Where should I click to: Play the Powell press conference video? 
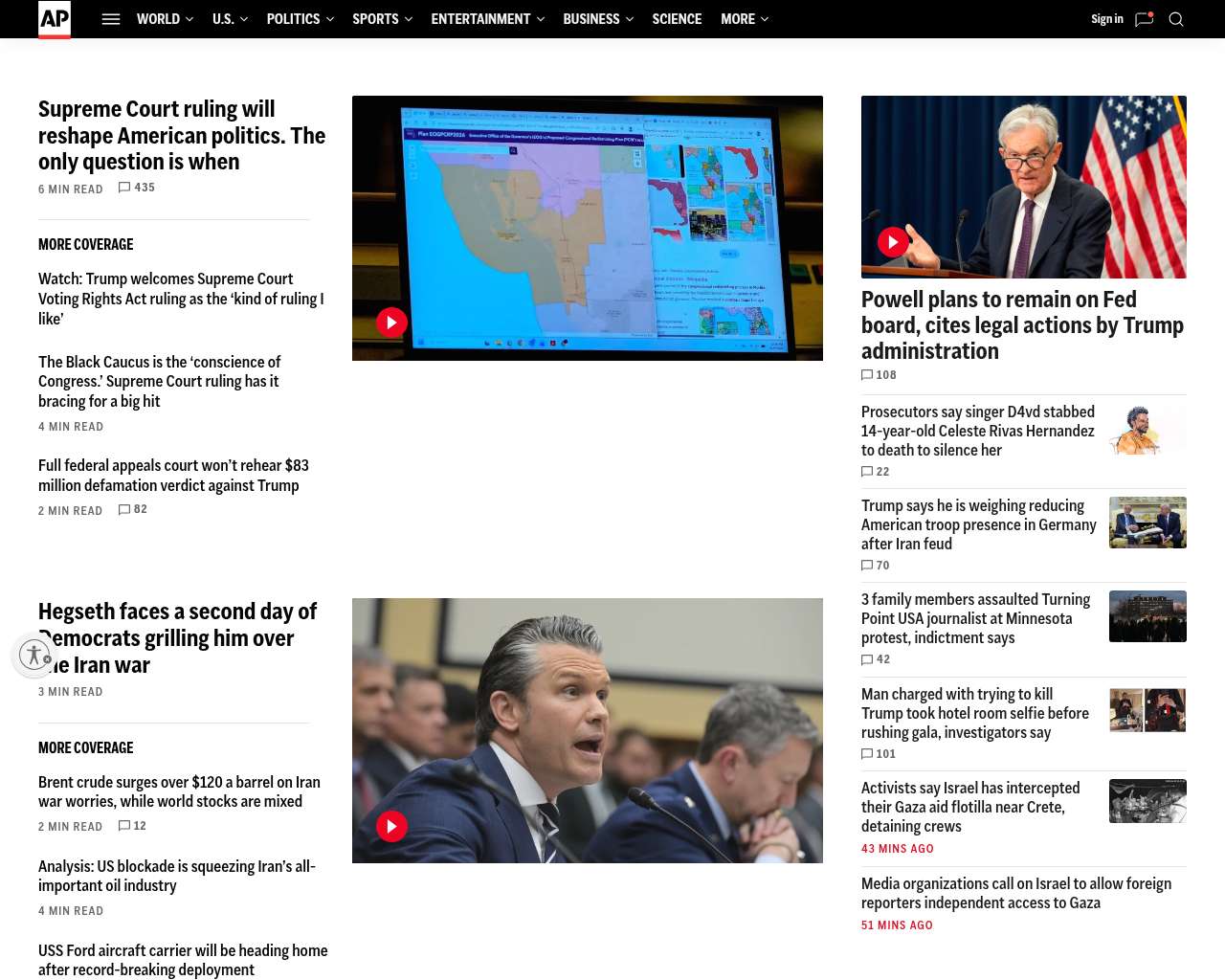coord(893,242)
